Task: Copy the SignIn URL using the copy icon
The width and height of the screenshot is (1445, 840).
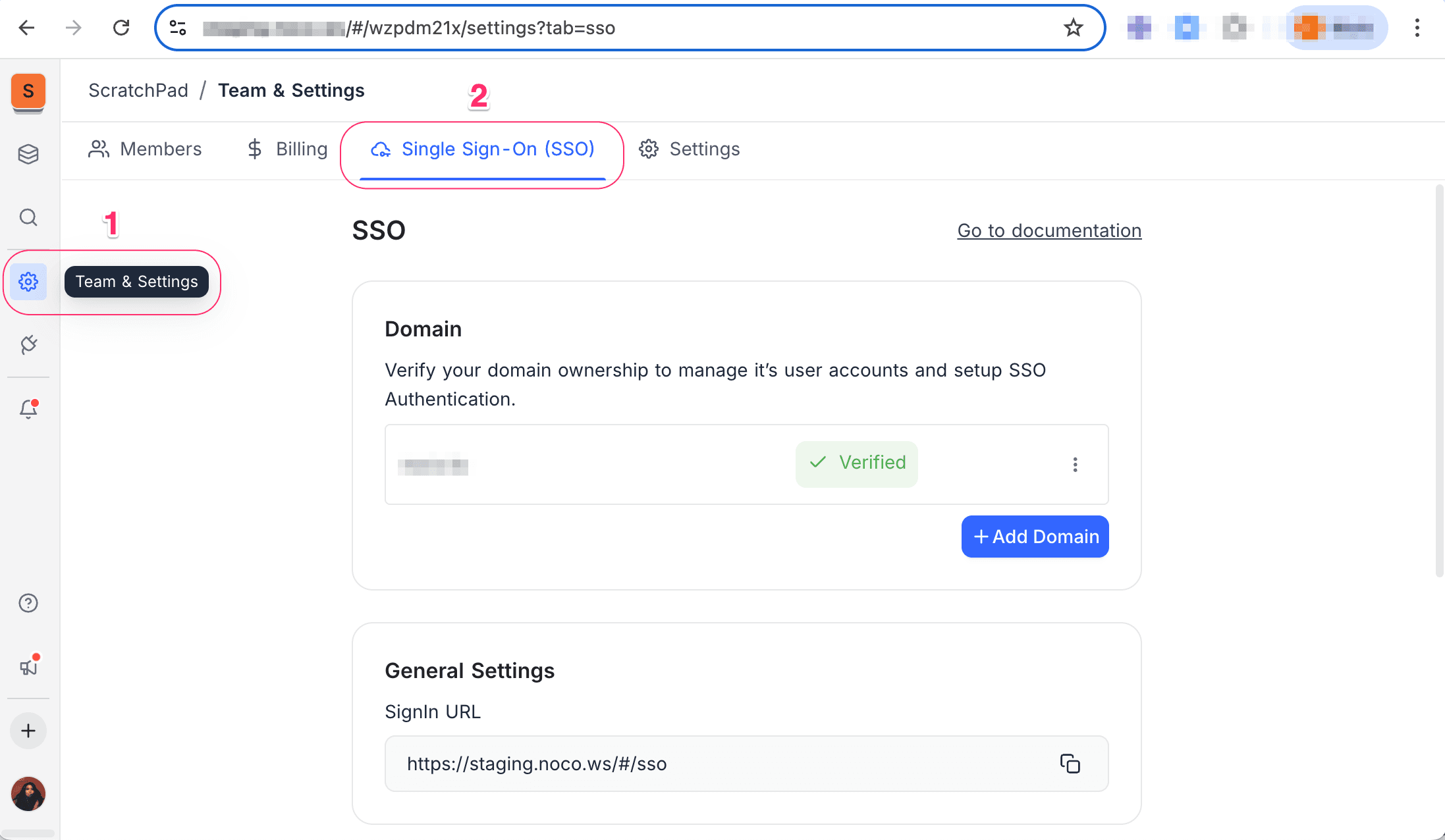Action: [x=1070, y=764]
